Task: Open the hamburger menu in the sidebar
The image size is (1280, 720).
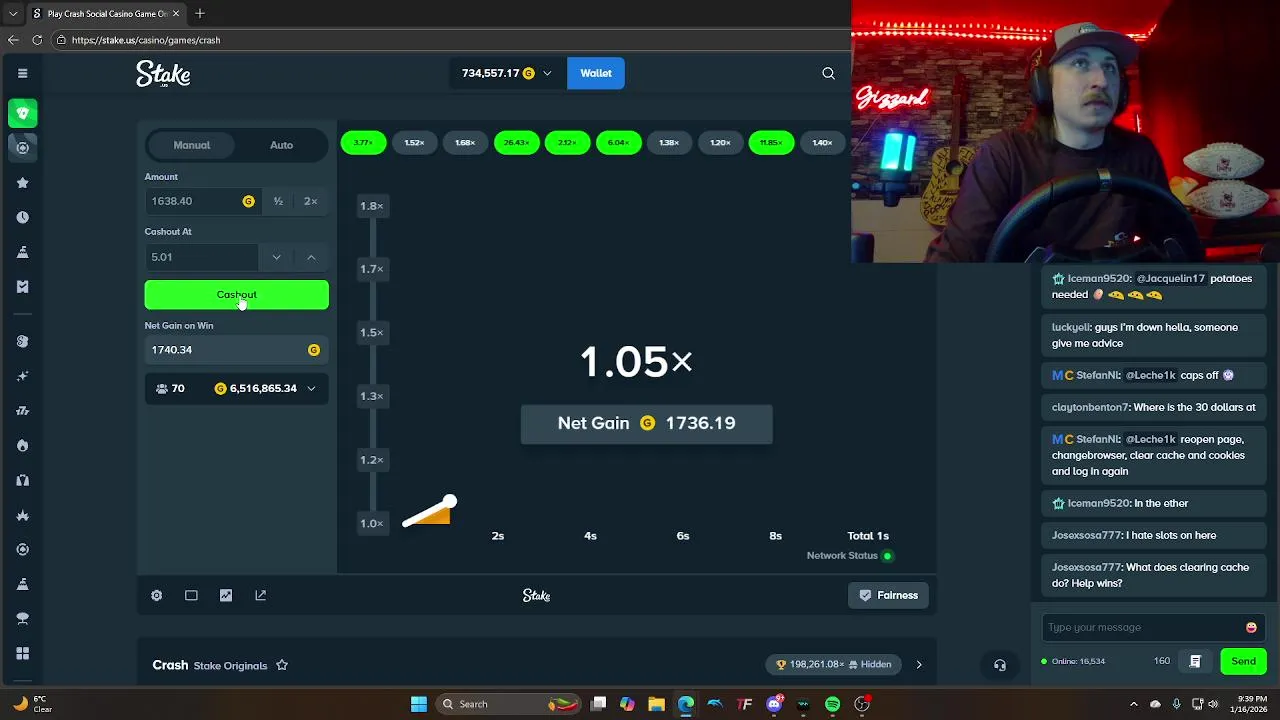Action: click(22, 73)
